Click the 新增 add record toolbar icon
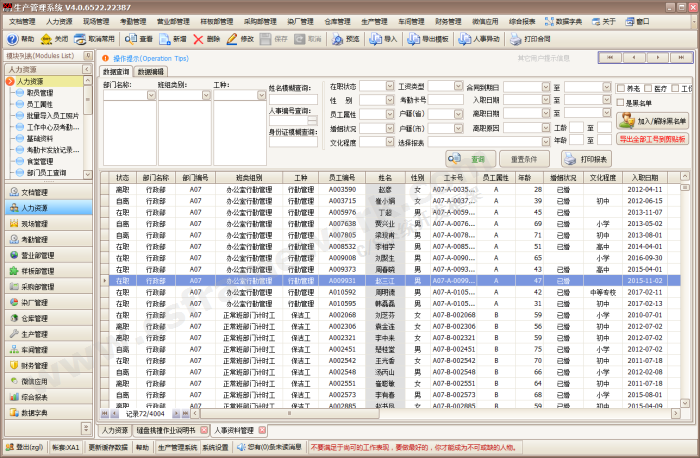700x458 pixels. pos(172,39)
